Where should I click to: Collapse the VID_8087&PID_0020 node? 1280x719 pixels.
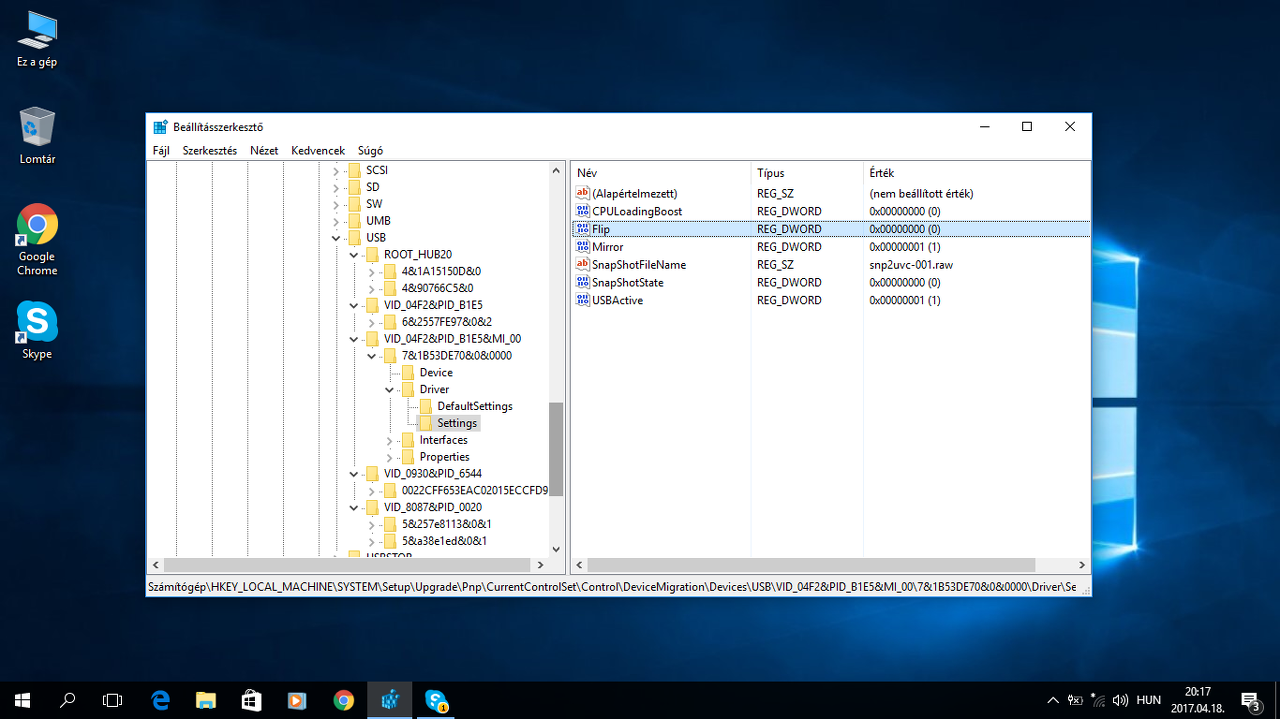point(355,508)
